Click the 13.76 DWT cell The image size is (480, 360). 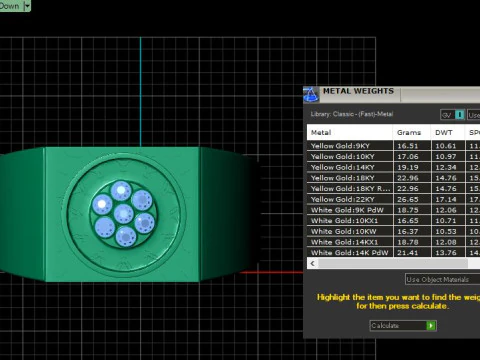(x=448, y=252)
